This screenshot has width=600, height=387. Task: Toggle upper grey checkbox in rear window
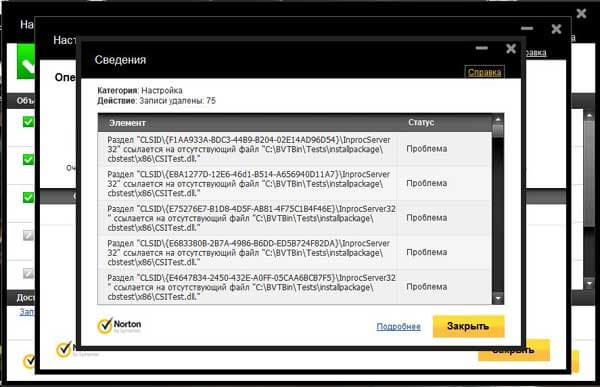pos(28,235)
